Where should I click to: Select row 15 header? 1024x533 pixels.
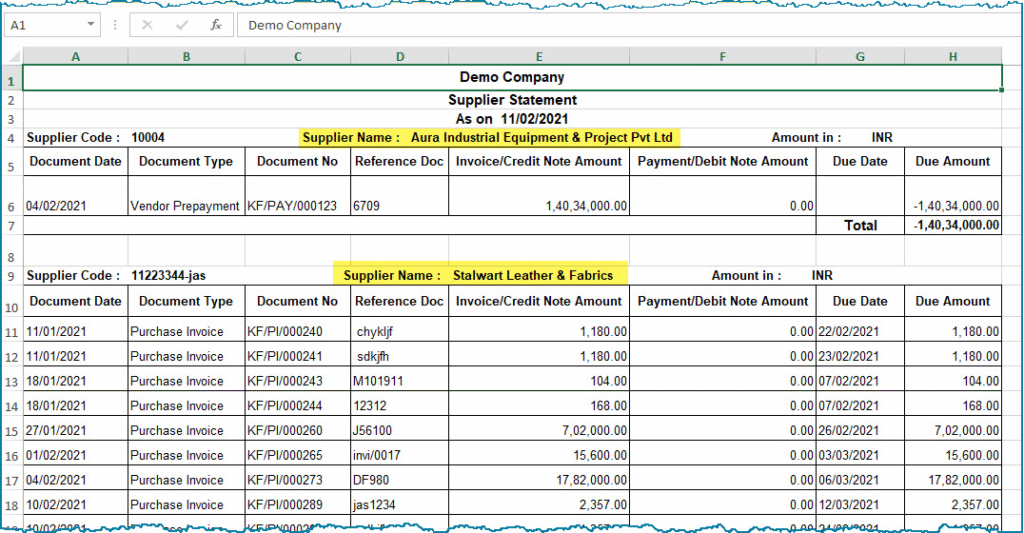coord(11,431)
